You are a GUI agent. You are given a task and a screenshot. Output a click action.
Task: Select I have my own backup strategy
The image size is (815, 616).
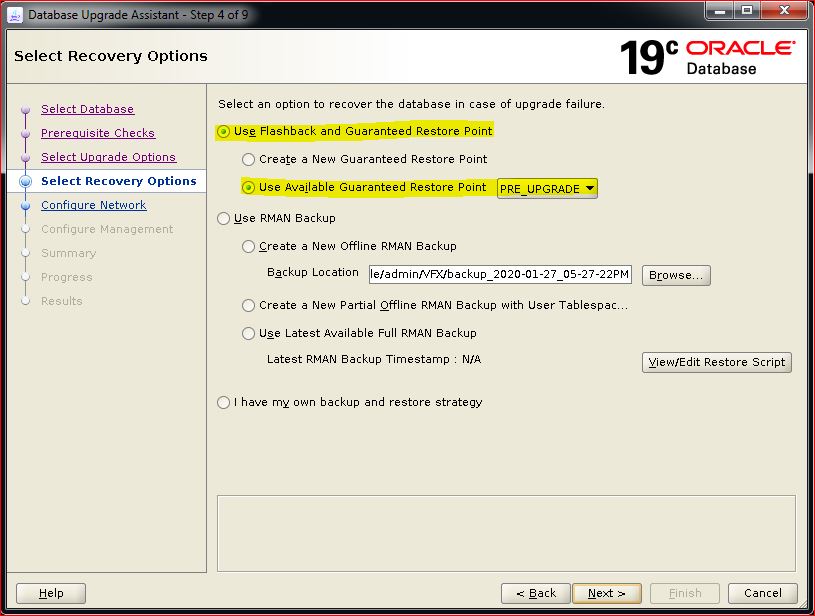pos(224,402)
